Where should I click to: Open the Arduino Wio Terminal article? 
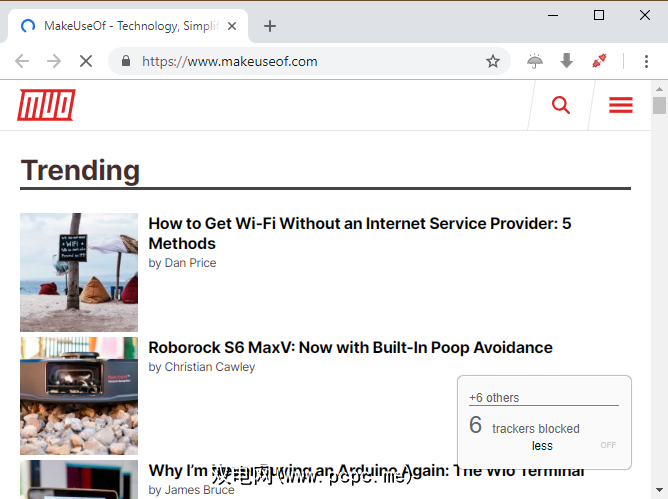(366, 470)
